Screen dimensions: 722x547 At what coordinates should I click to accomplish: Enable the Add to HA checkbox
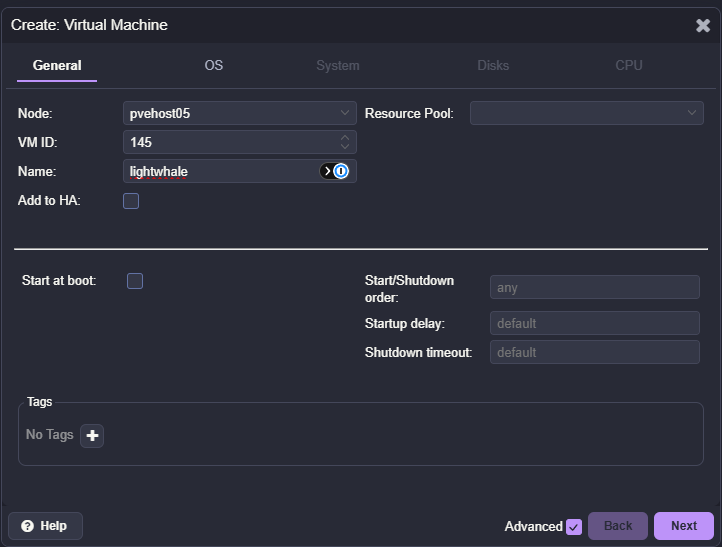[131, 201]
